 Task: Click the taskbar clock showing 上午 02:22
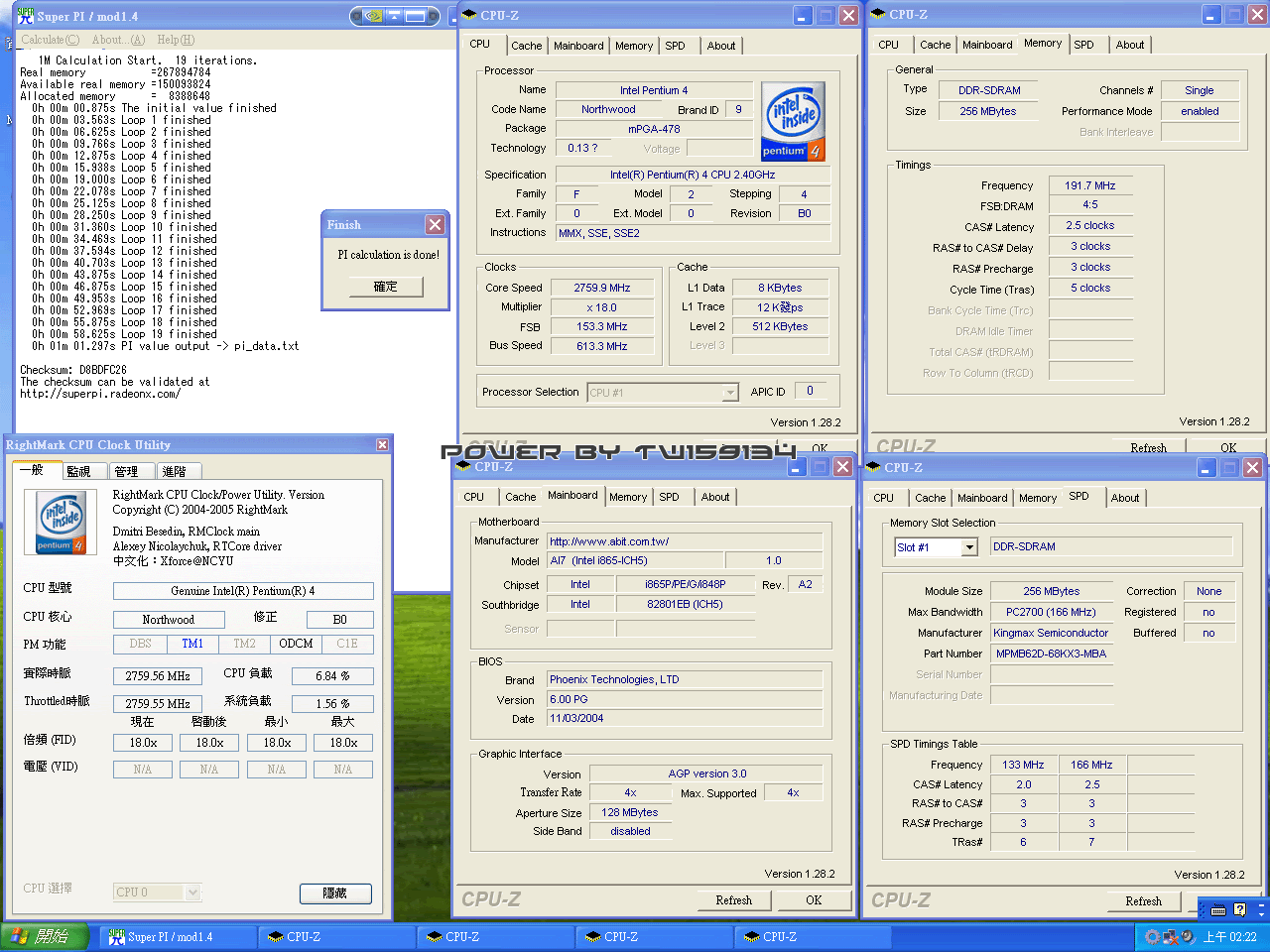1229,937
